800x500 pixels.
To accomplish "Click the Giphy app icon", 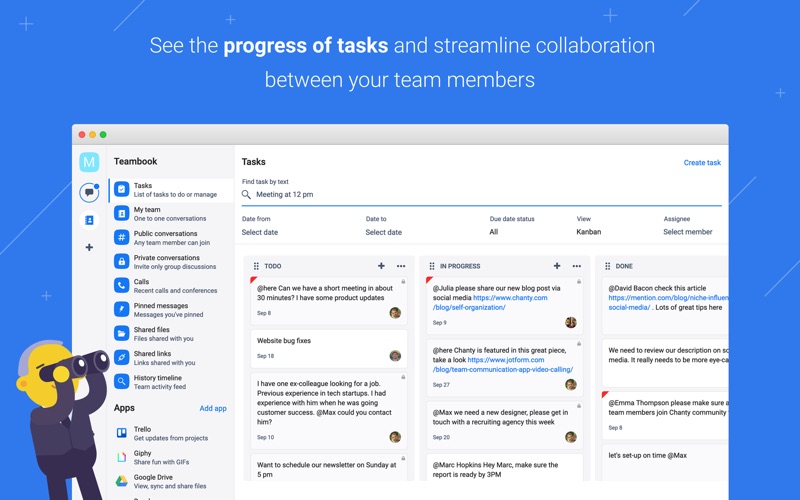I will tap(121, 457).
